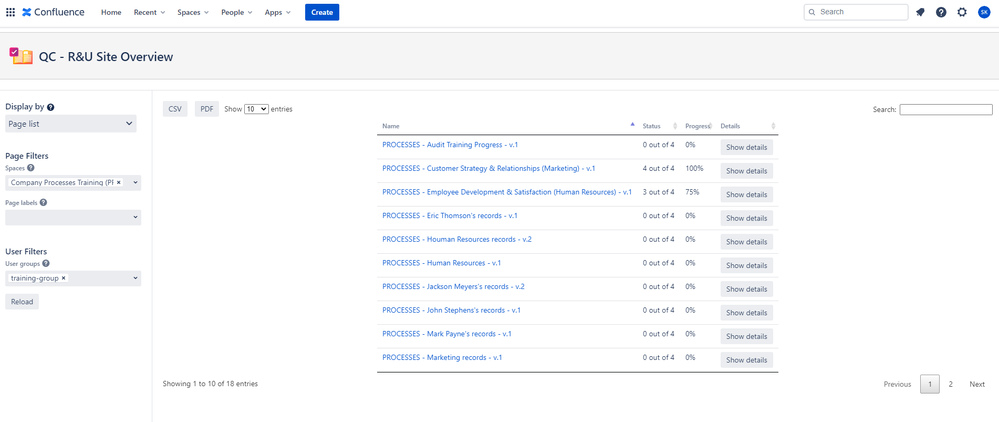The height and width of the screenshot is (422, 999).
Task: Open the SK user profile avatar
Action: (x=984, y=12)
